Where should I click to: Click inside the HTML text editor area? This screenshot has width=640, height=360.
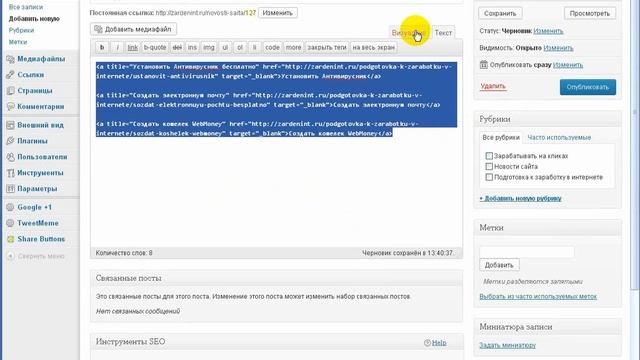(276, 152)
